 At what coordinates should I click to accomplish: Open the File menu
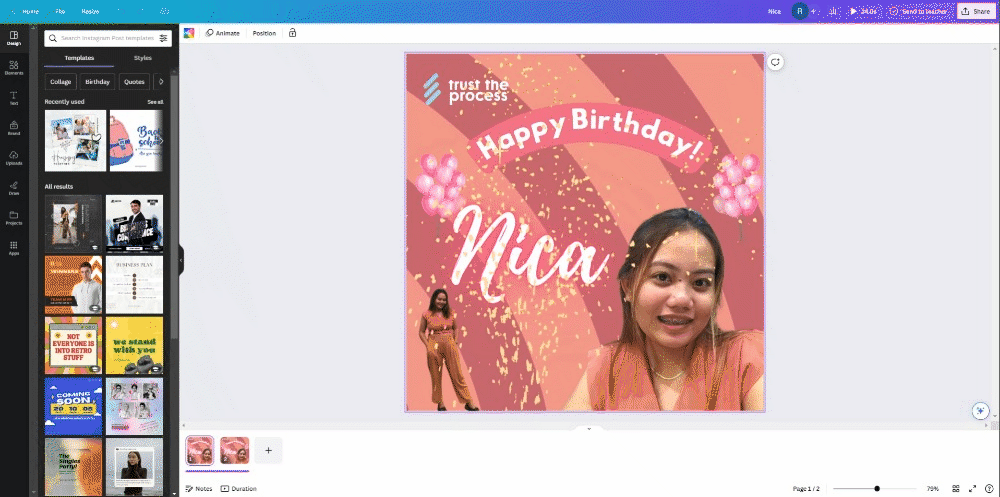(61, 11)
